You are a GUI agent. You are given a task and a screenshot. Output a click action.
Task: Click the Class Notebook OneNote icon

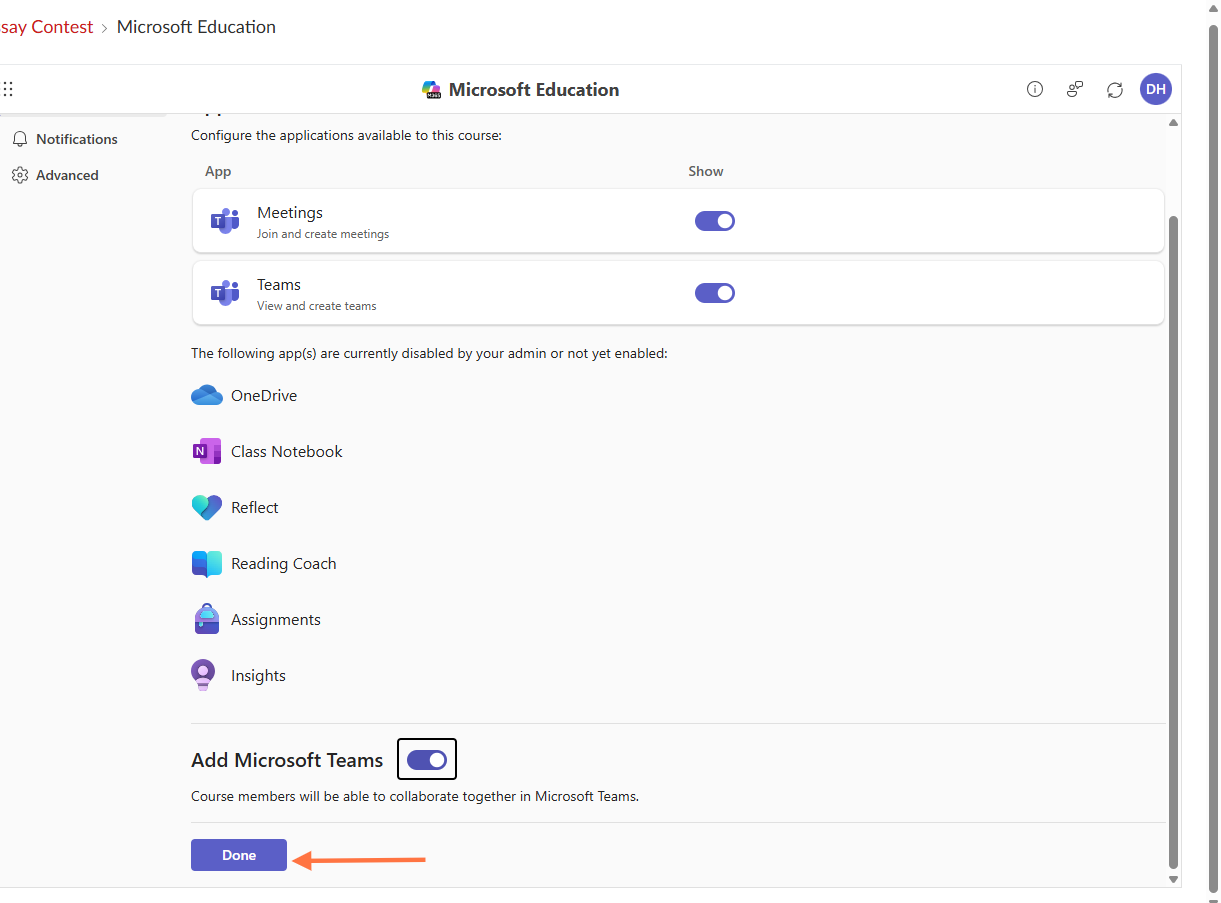(207, 451)
